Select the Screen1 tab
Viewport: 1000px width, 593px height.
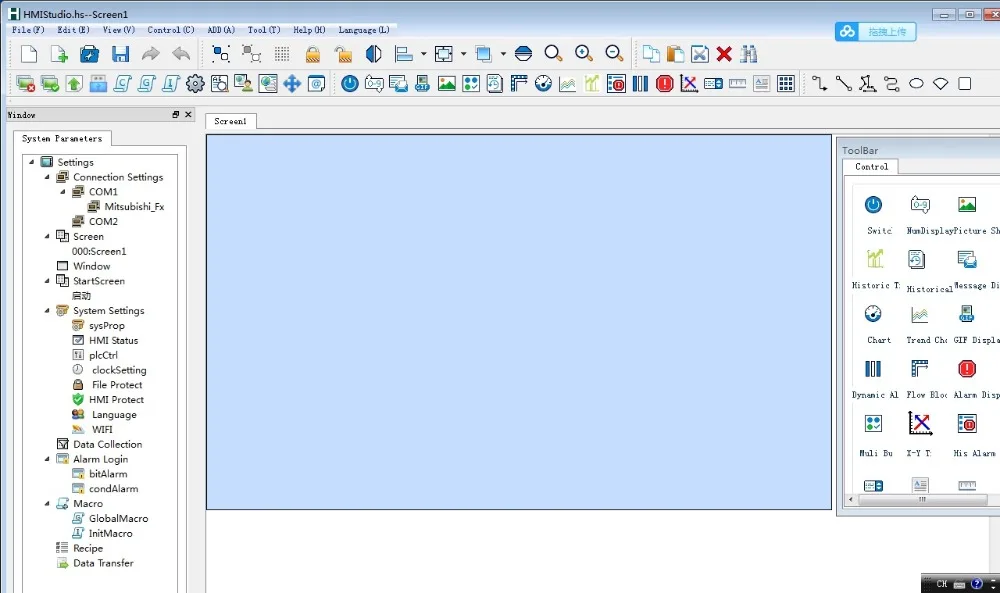(x=230, y=121)
